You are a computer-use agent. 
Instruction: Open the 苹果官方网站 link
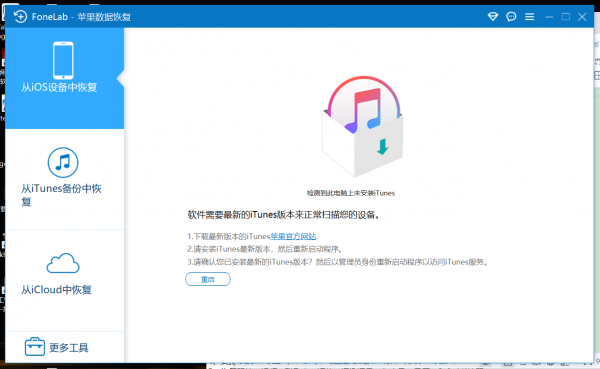[x=293, y=236]
